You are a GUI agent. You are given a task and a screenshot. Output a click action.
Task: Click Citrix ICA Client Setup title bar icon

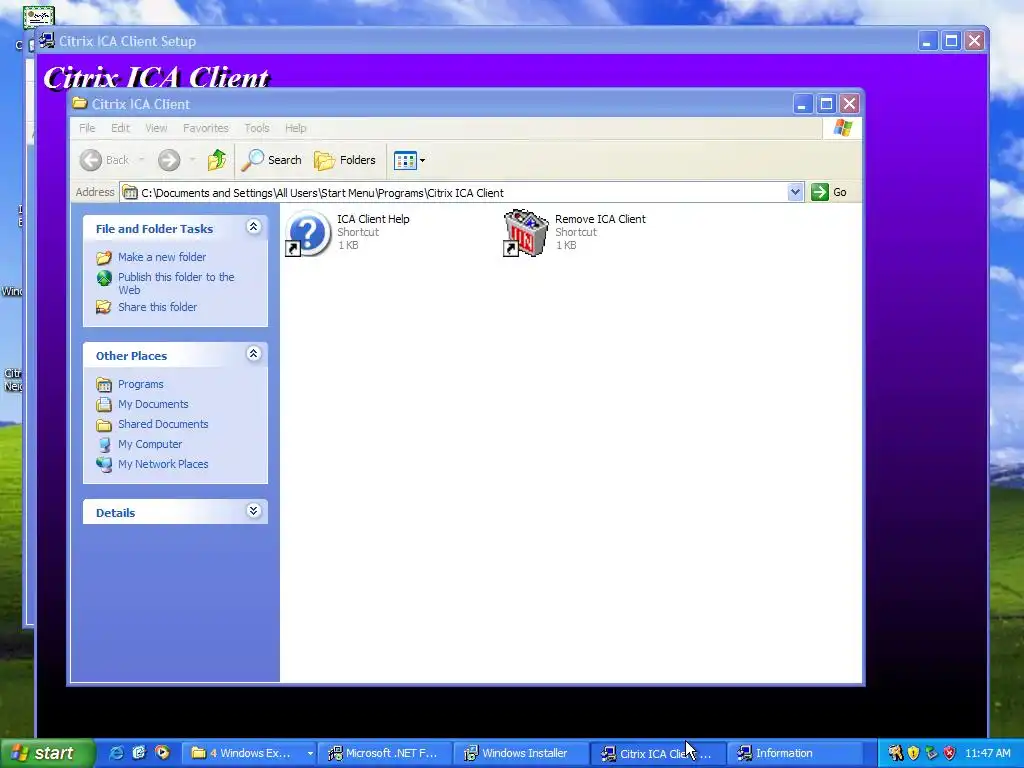click(46, 40)
